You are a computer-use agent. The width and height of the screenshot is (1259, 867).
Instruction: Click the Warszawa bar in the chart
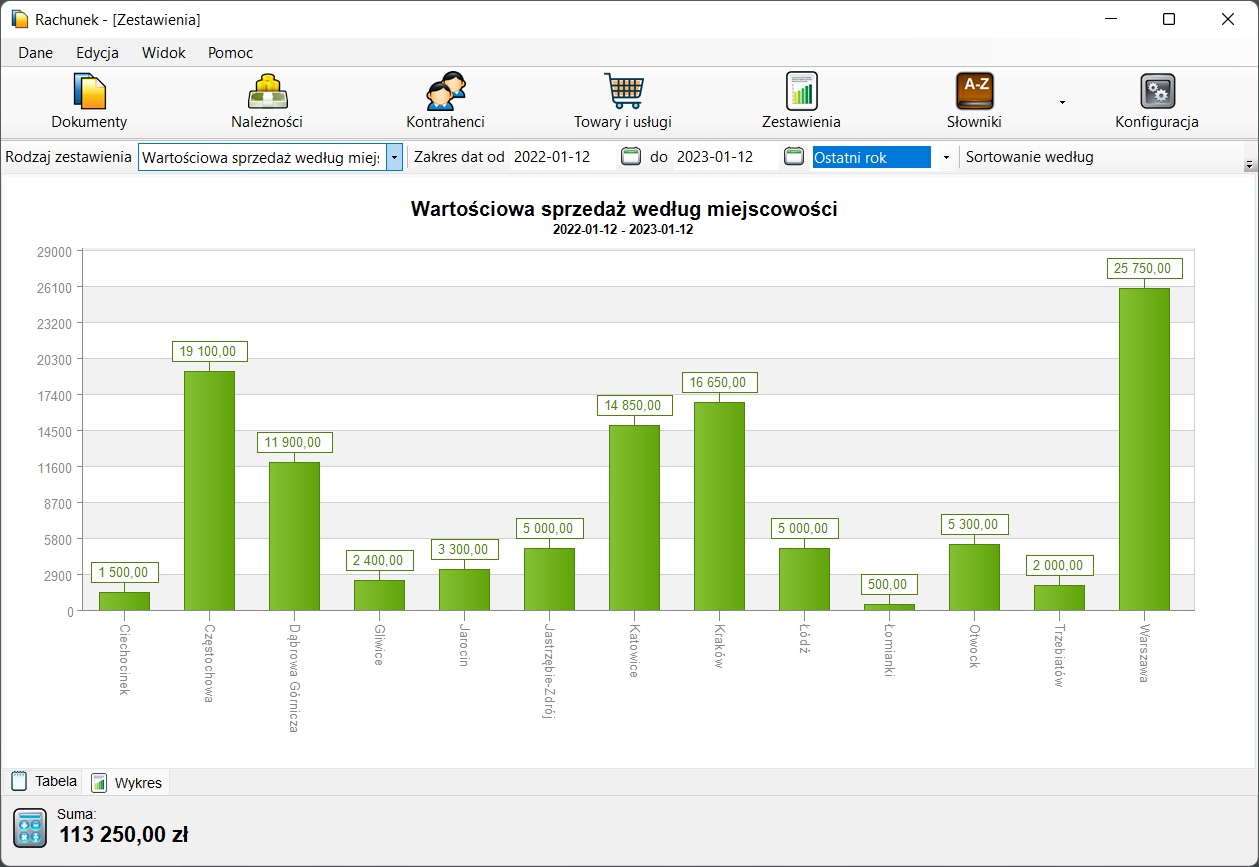1144,450
